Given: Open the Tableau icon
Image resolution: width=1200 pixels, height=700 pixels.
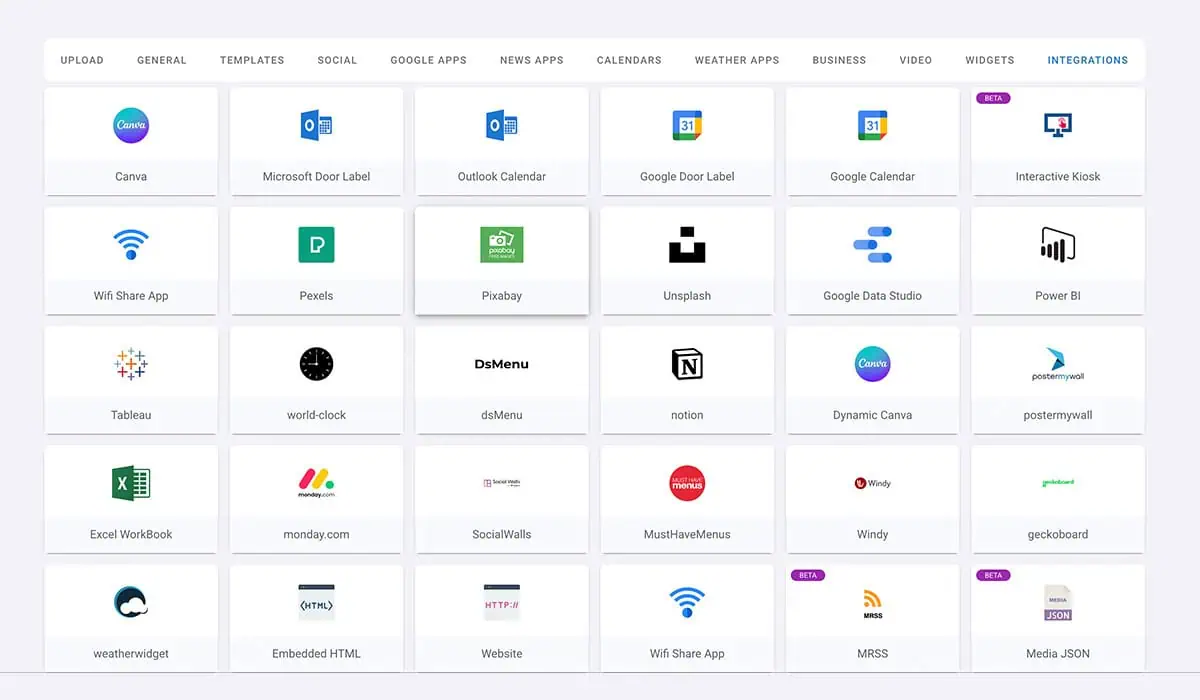Looking at the screenshot, I should [x=131, y=364].
